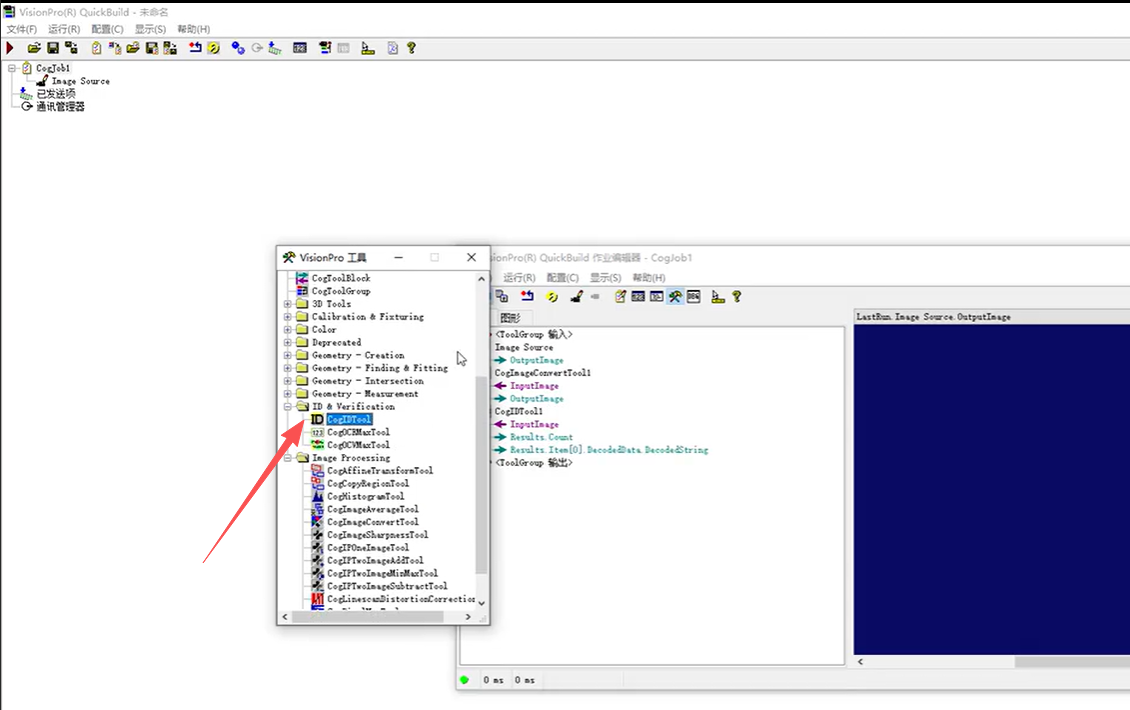The image size is (1130, 710).
Task: Expand the Color folder
Action: [288, 330]
